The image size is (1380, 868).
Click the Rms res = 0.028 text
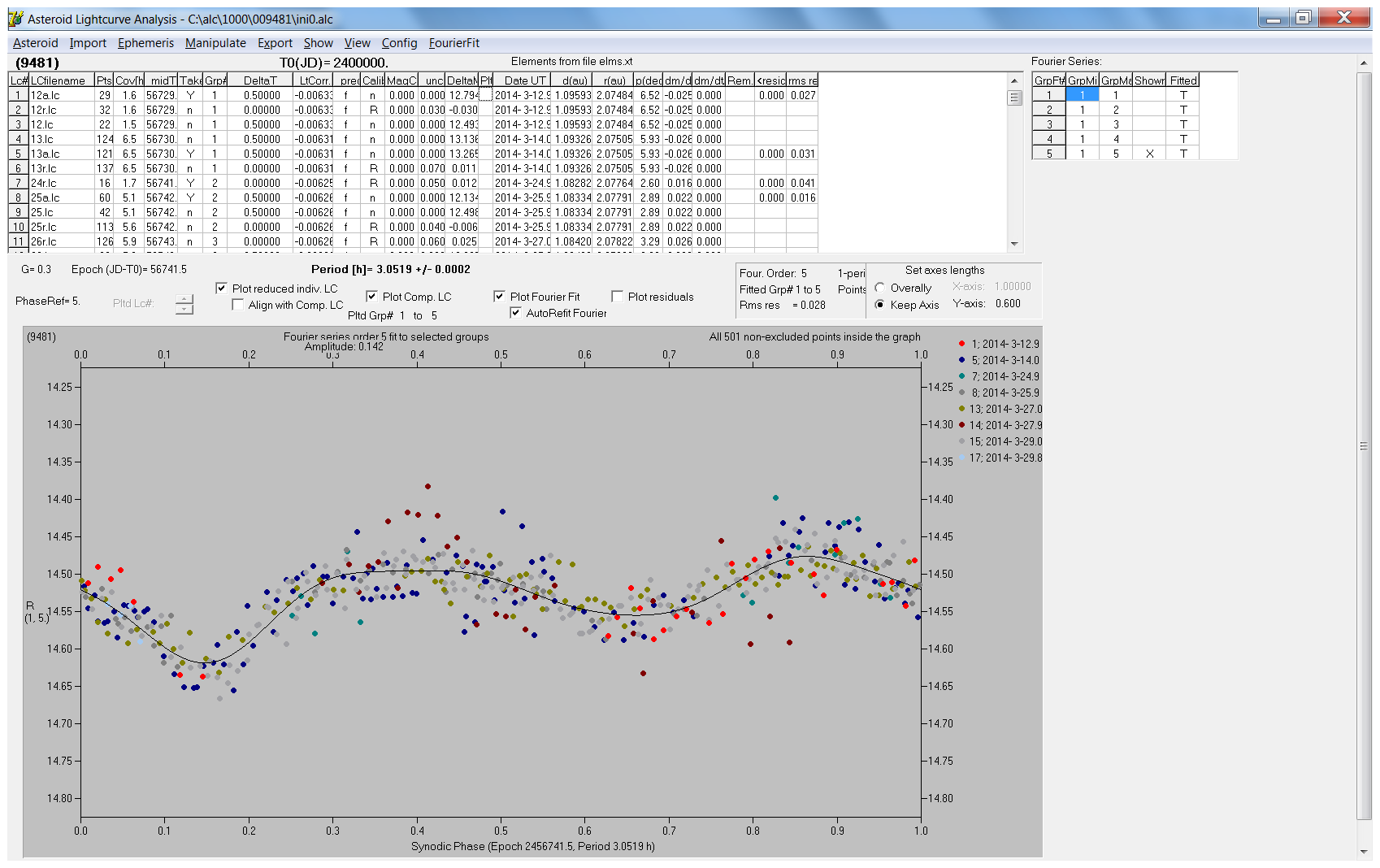click(x=782, y=306)
